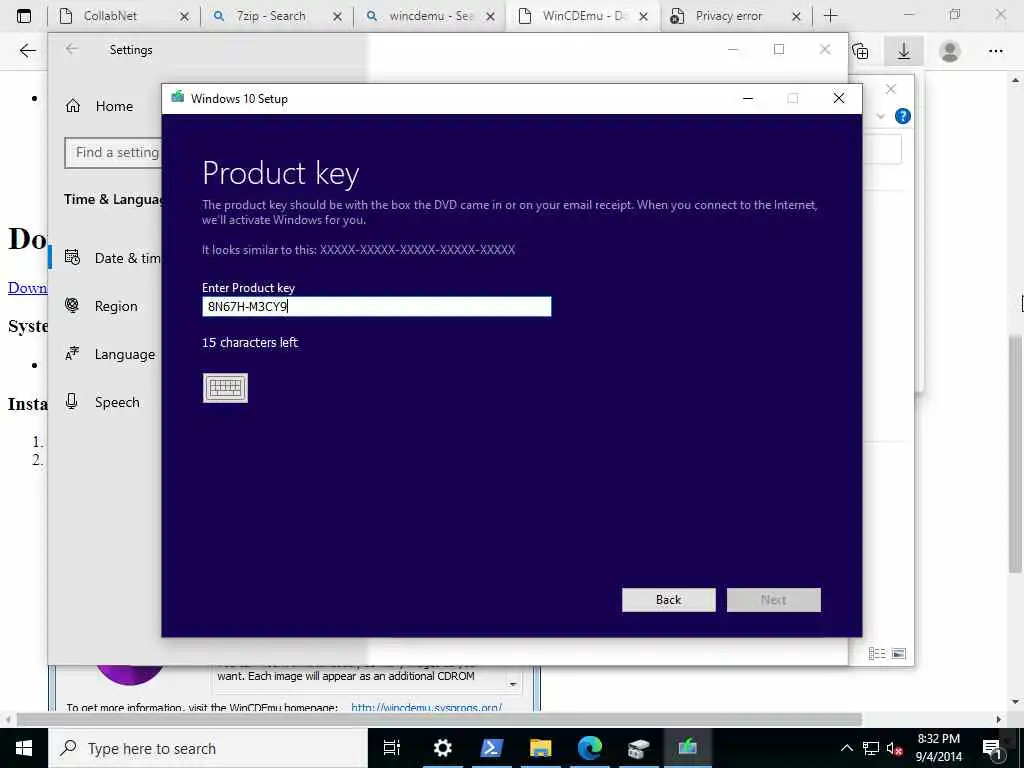The image size is (1024, 768).
Task: Open the tab actions menu icon
Action: (24, 16)
